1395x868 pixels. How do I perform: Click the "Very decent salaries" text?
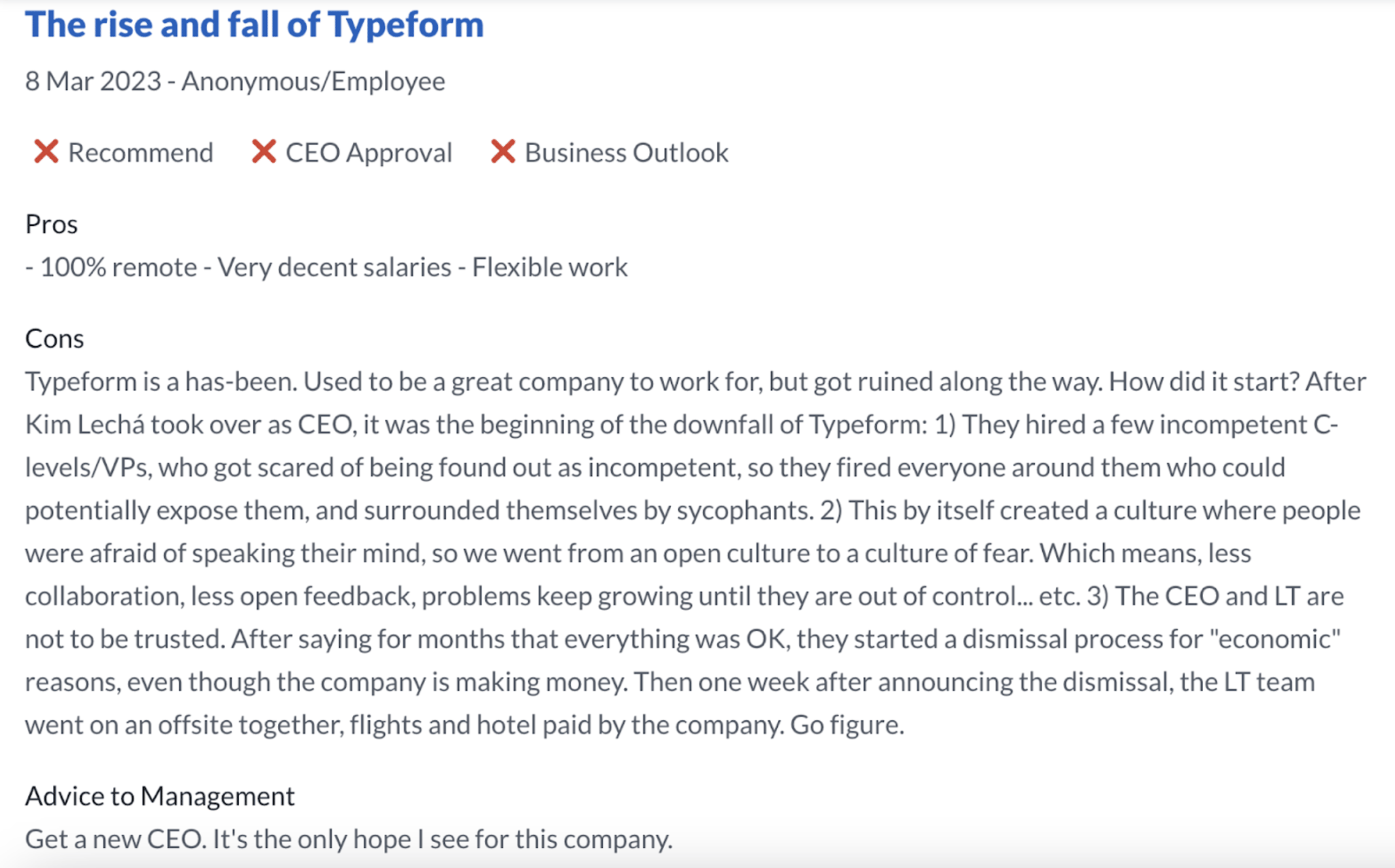pos(334,268)
